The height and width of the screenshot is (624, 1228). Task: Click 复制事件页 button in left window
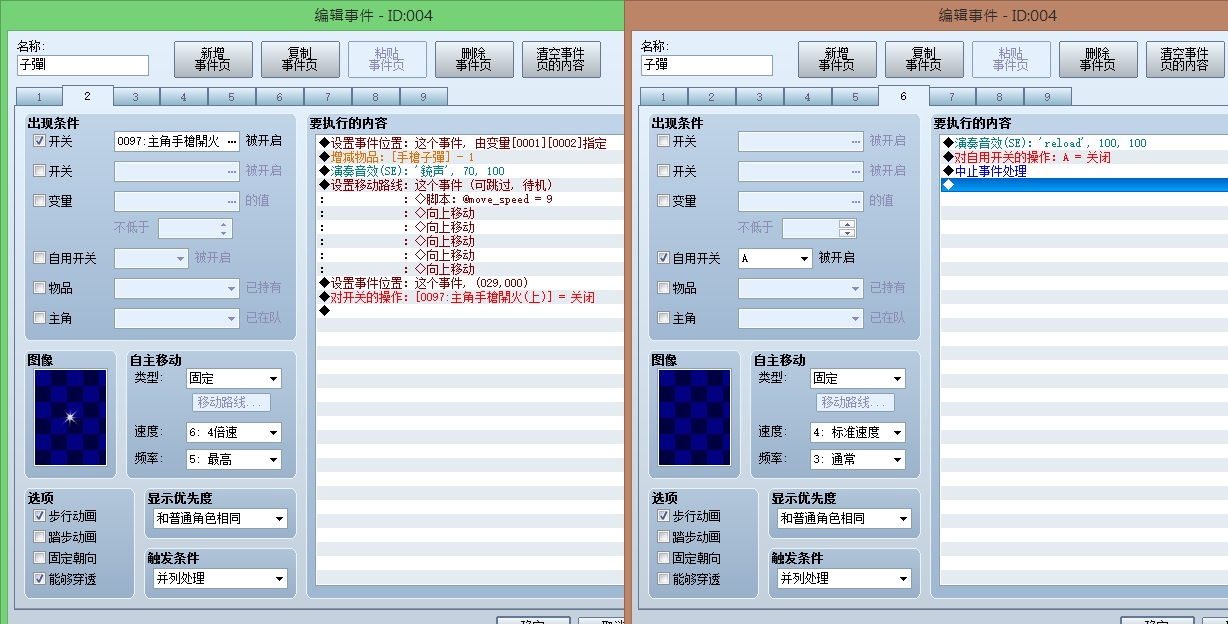click(x=300, y=59)
